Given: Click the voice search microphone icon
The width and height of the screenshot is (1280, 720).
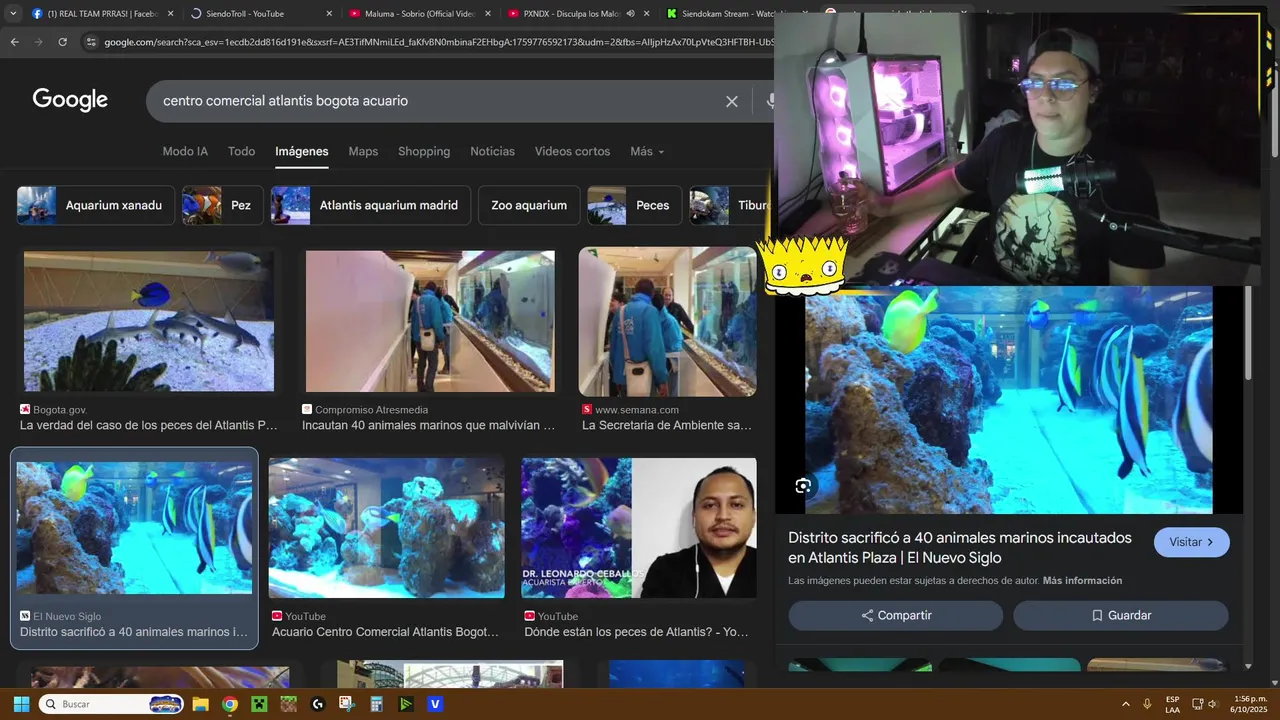Looking at the screenshot, I should coord(770,101).
